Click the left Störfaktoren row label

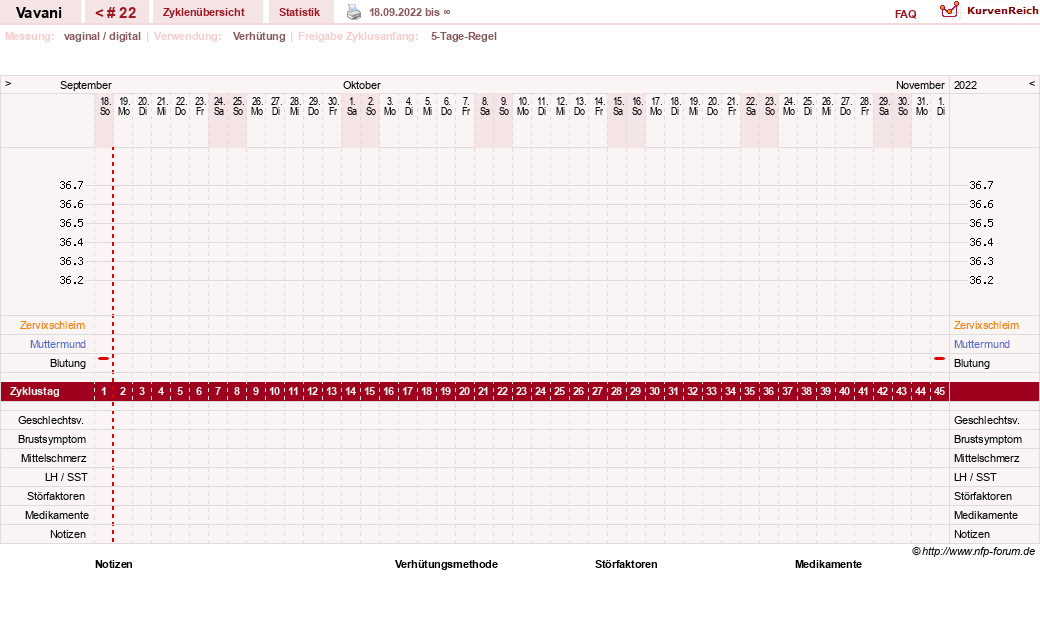point(56,496)
